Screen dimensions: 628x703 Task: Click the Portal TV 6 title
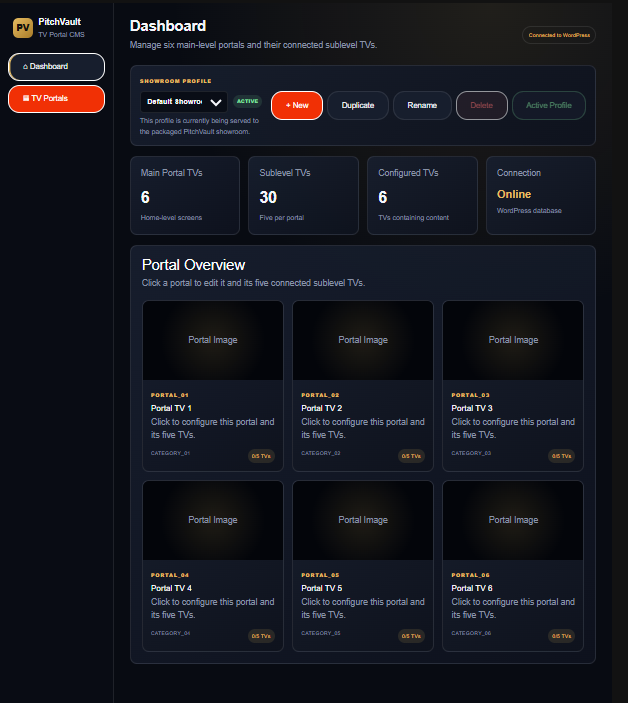point(472,588)
